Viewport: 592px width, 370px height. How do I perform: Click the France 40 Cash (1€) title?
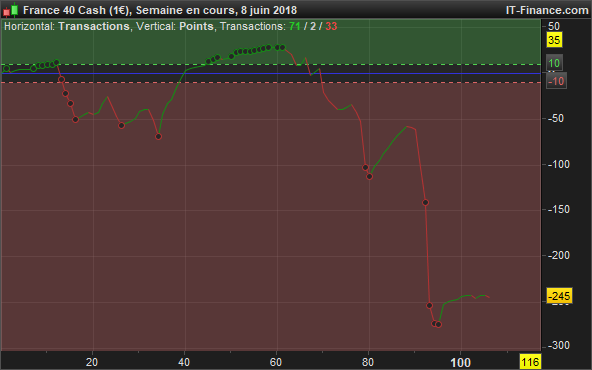click(77, 10)
